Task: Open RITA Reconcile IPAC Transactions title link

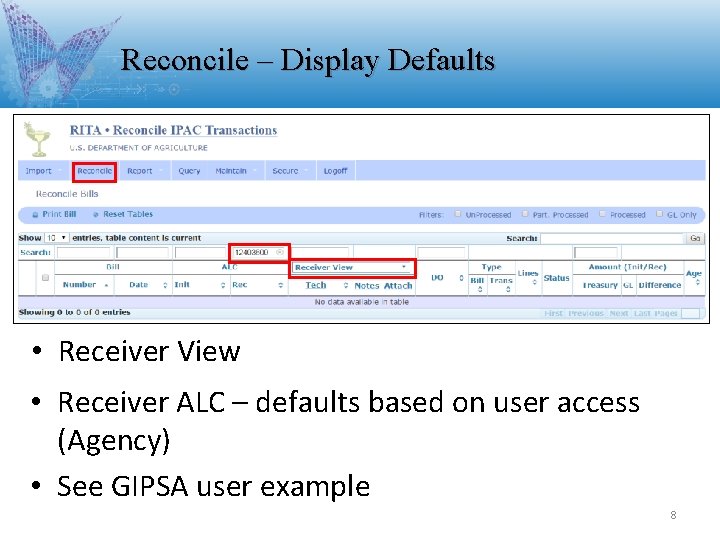Action: tap(173, 130)
